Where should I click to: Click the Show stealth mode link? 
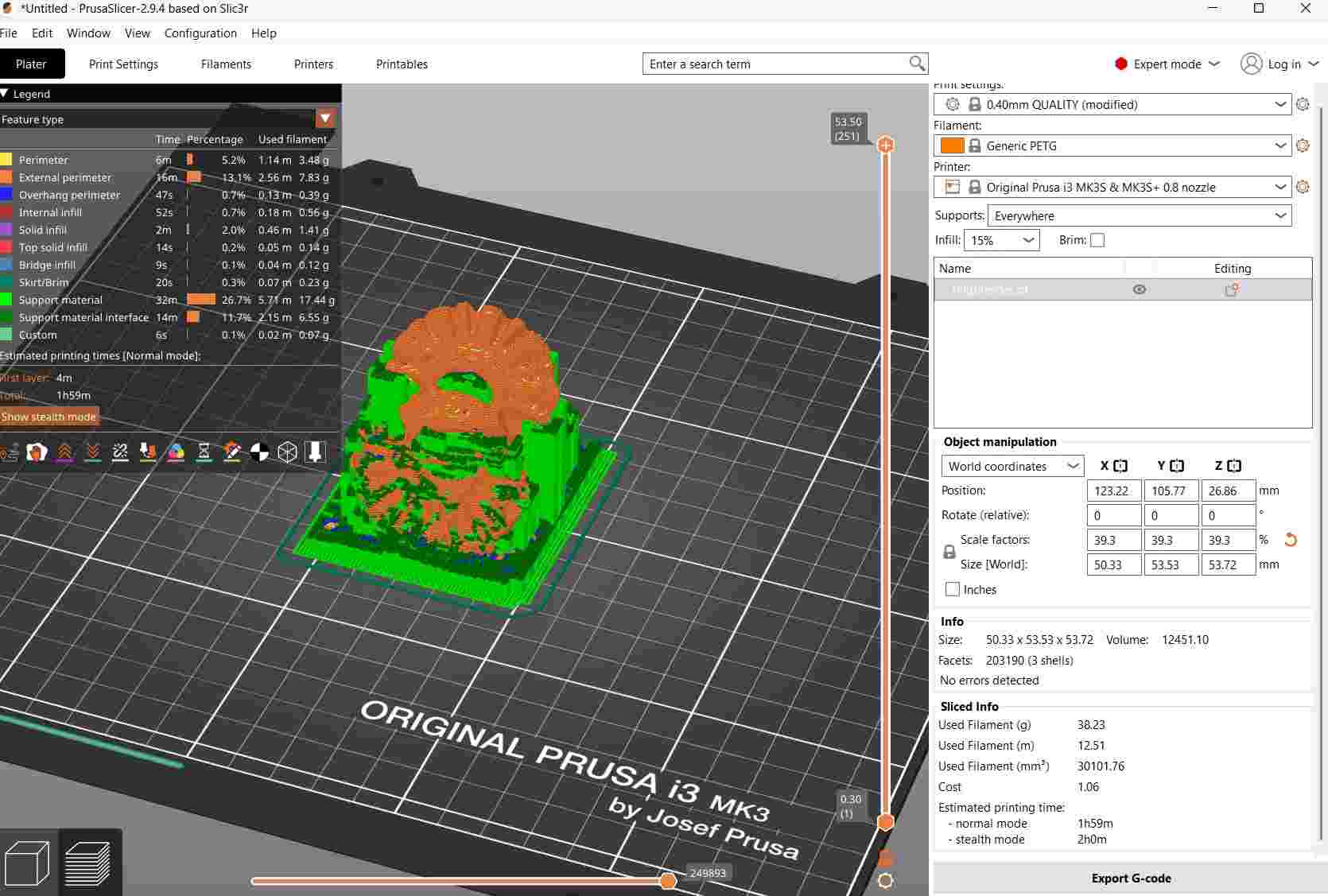(x=49, y=417)
